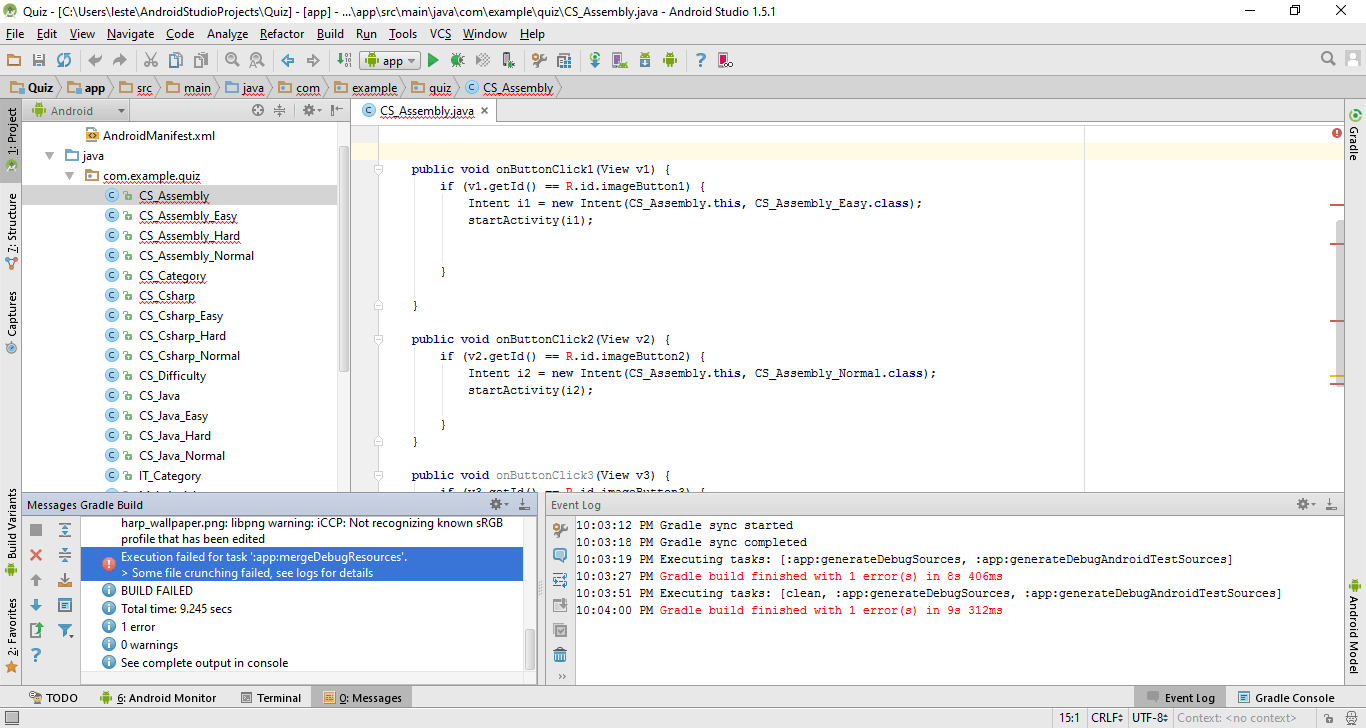Open the Messages filter funnel icon
Viewport: 1366px width, 728px height.
(x=65, y=630)
